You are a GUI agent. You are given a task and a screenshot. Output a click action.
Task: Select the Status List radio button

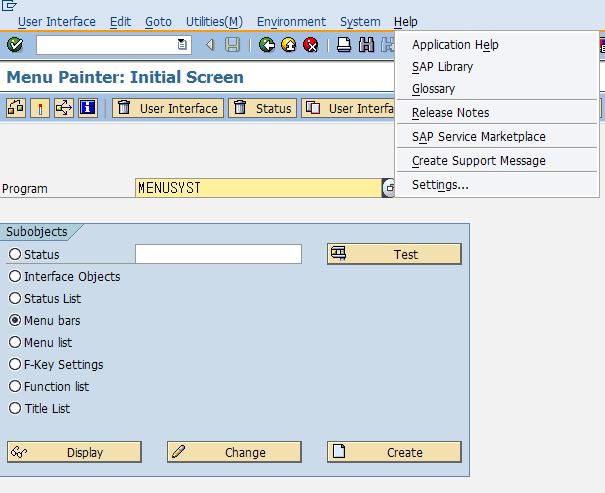[x=15, y=298]
